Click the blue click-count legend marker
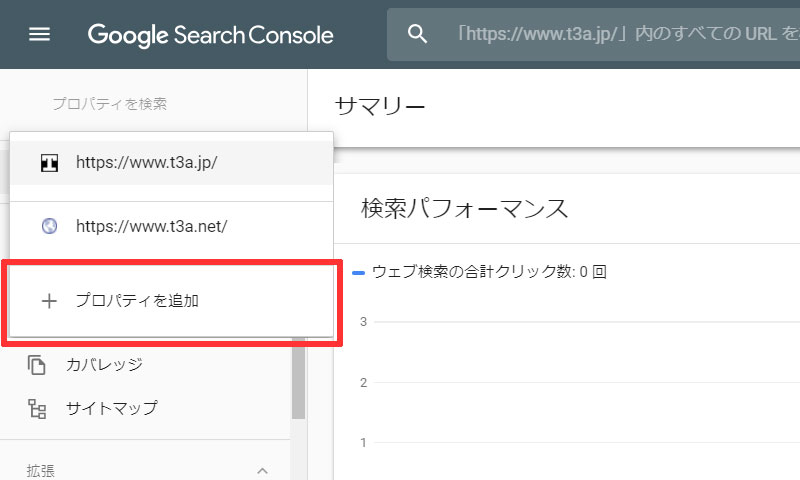 (x=359, y=273)
